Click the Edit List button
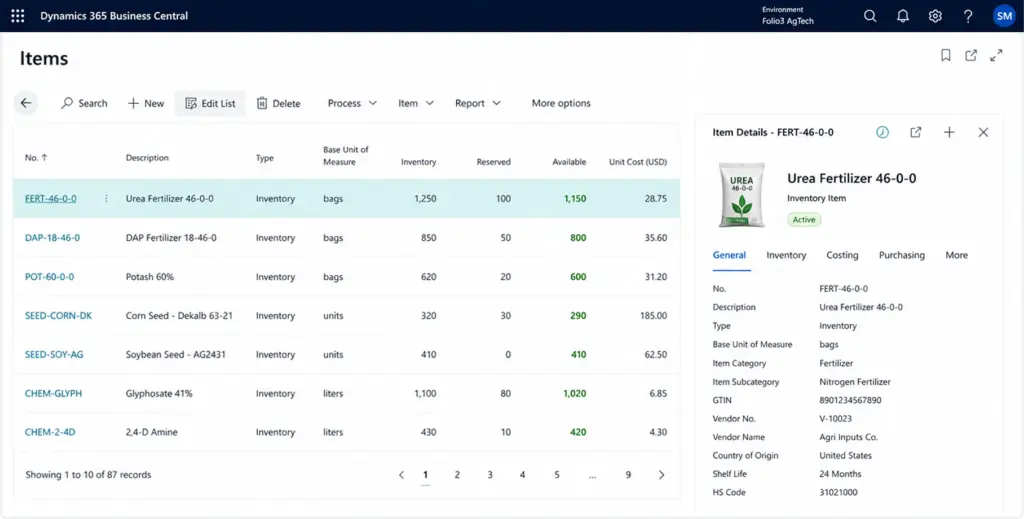Screen dimensions: 1024x519 [x=210, y=103]
